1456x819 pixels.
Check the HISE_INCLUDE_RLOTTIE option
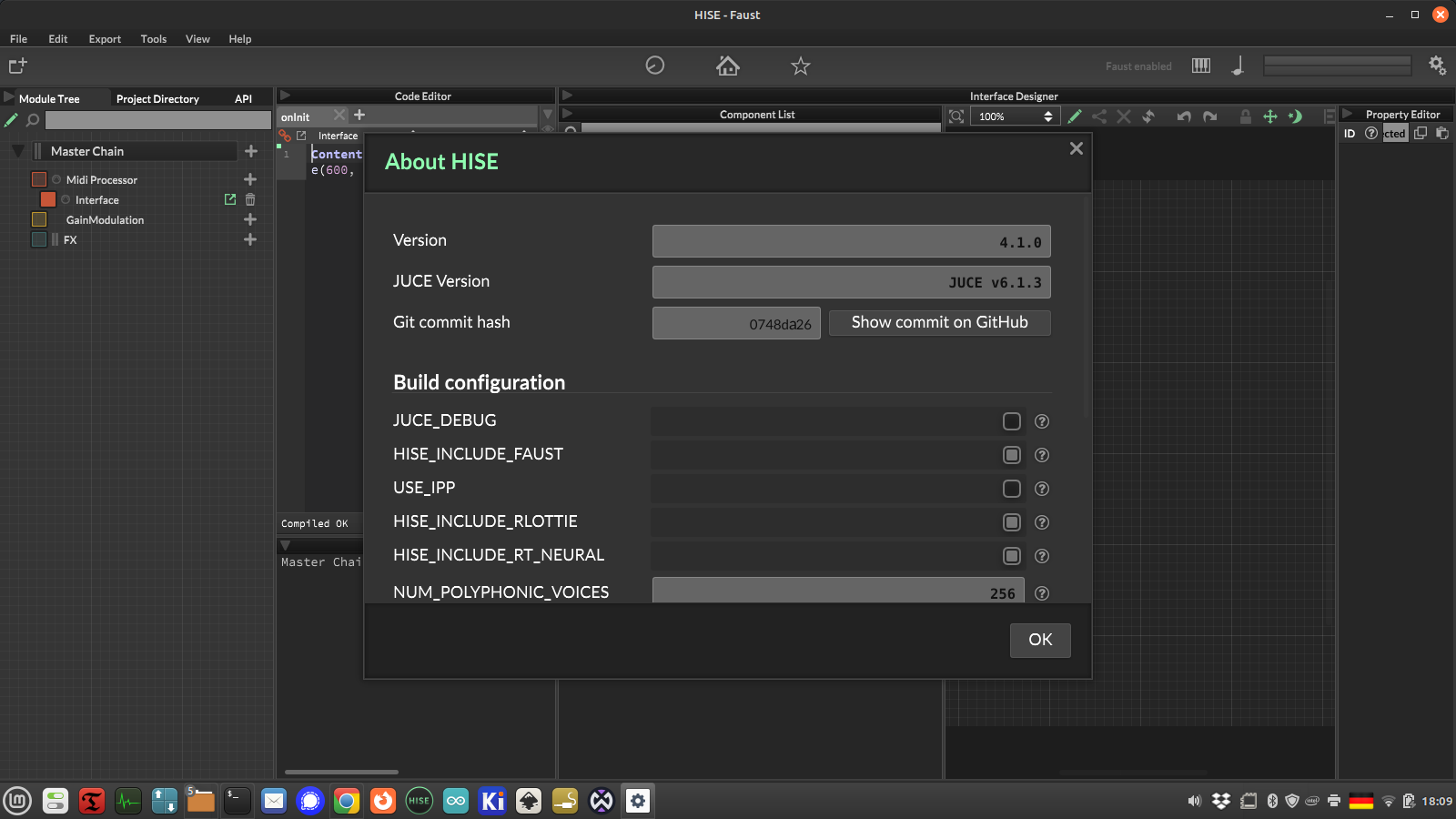coord(1011,522)
